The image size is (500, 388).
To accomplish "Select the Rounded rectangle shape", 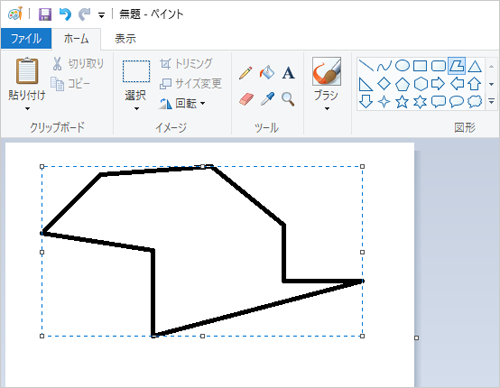I will (x=438, y=66).
